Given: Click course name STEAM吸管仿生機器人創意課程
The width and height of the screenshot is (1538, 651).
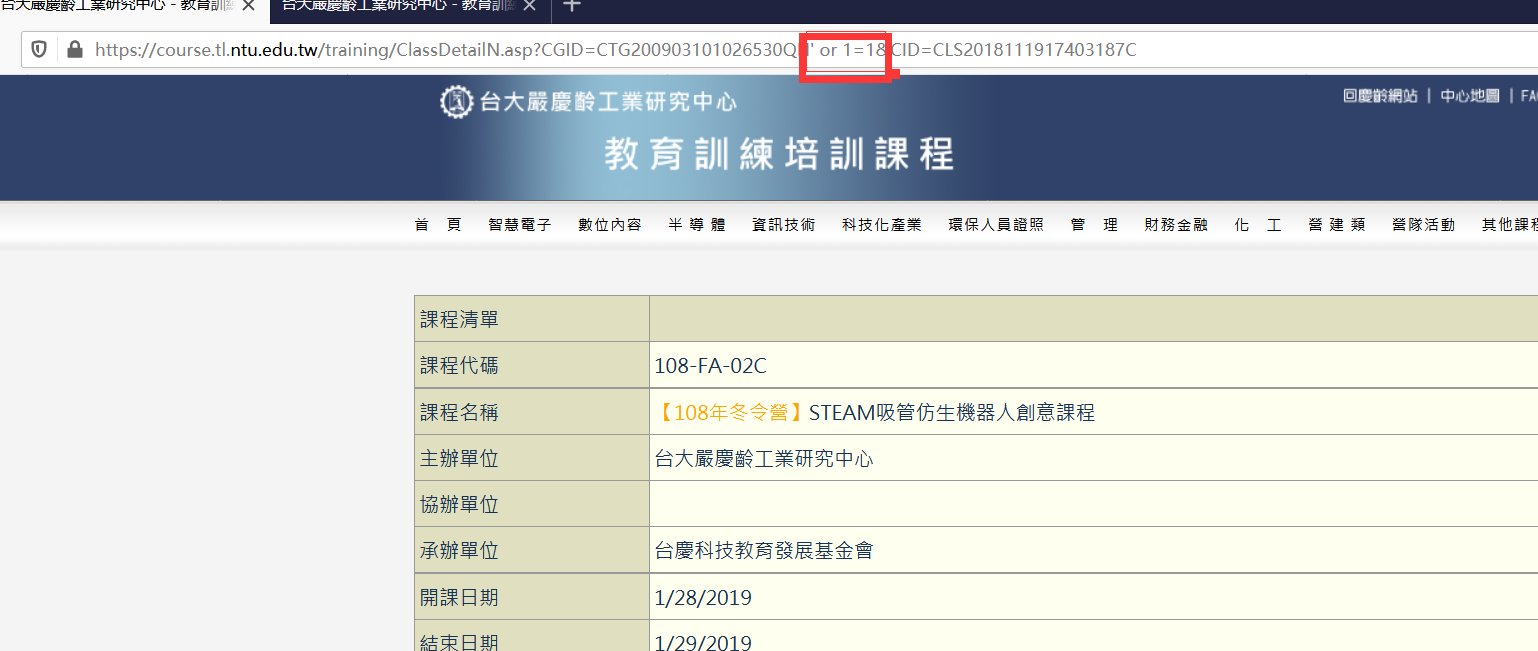Looking at the screenshot, I should [x=952, y=412].
